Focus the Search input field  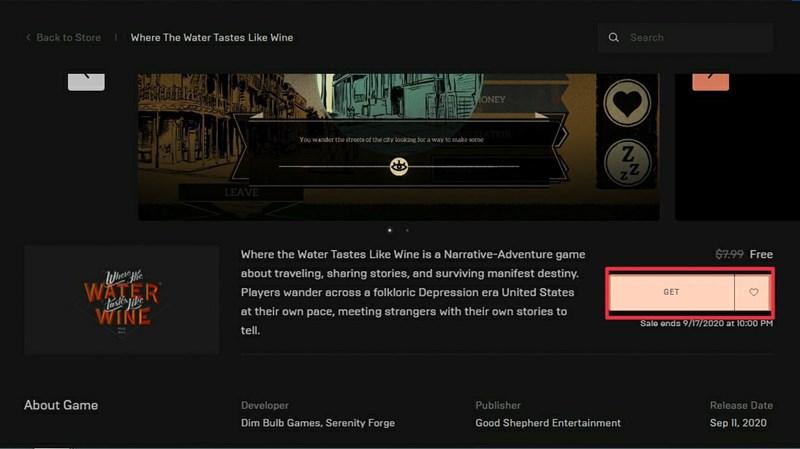tap(685, 37)
